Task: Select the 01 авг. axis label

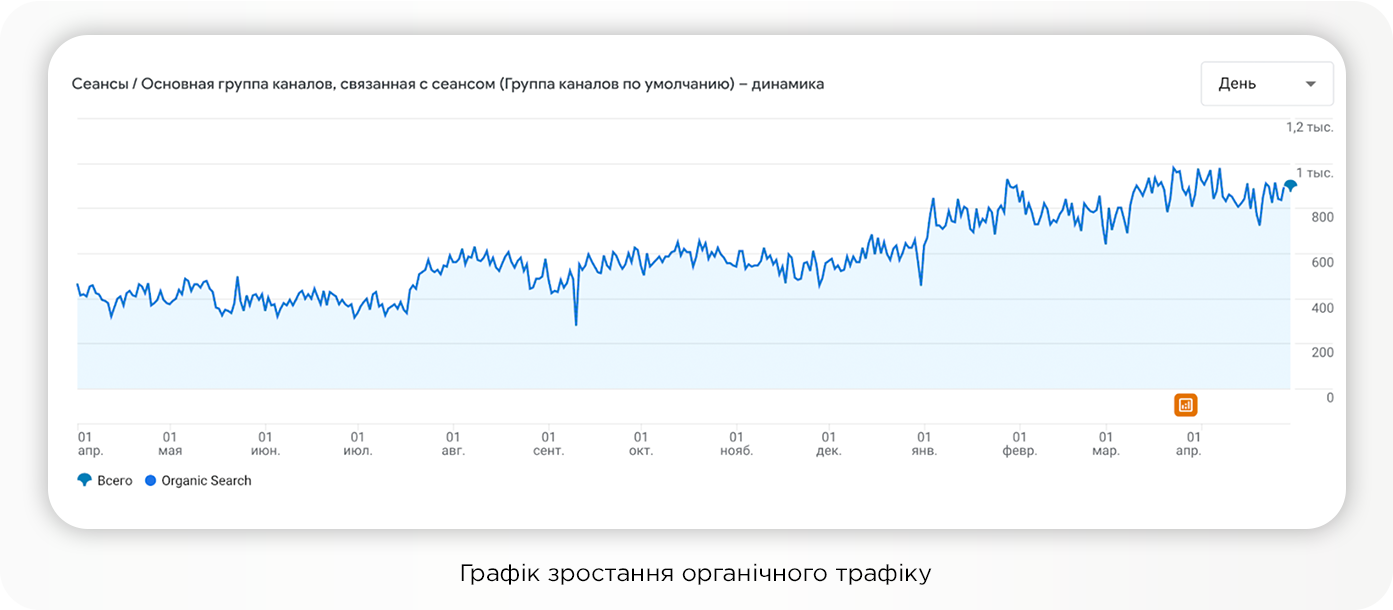Action: pos(453,443)
